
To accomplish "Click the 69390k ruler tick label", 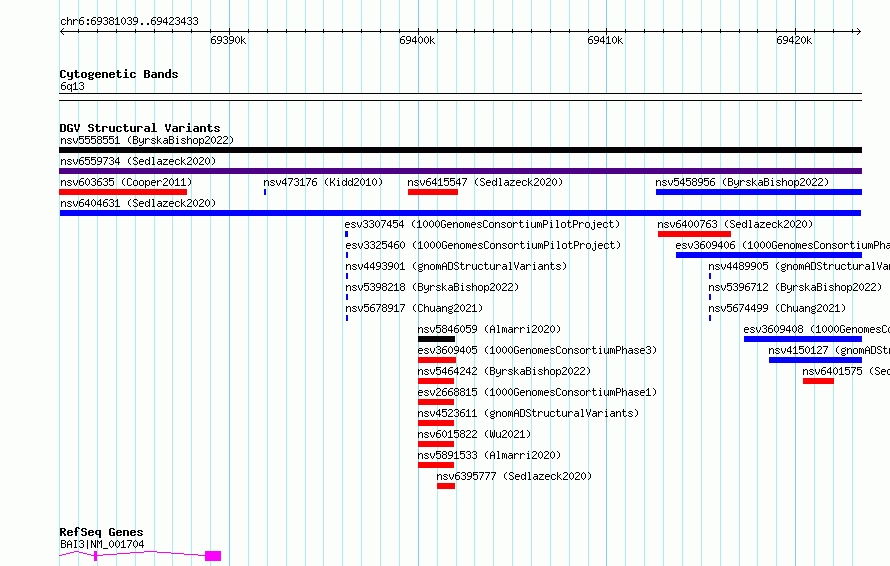I will 228,40.
